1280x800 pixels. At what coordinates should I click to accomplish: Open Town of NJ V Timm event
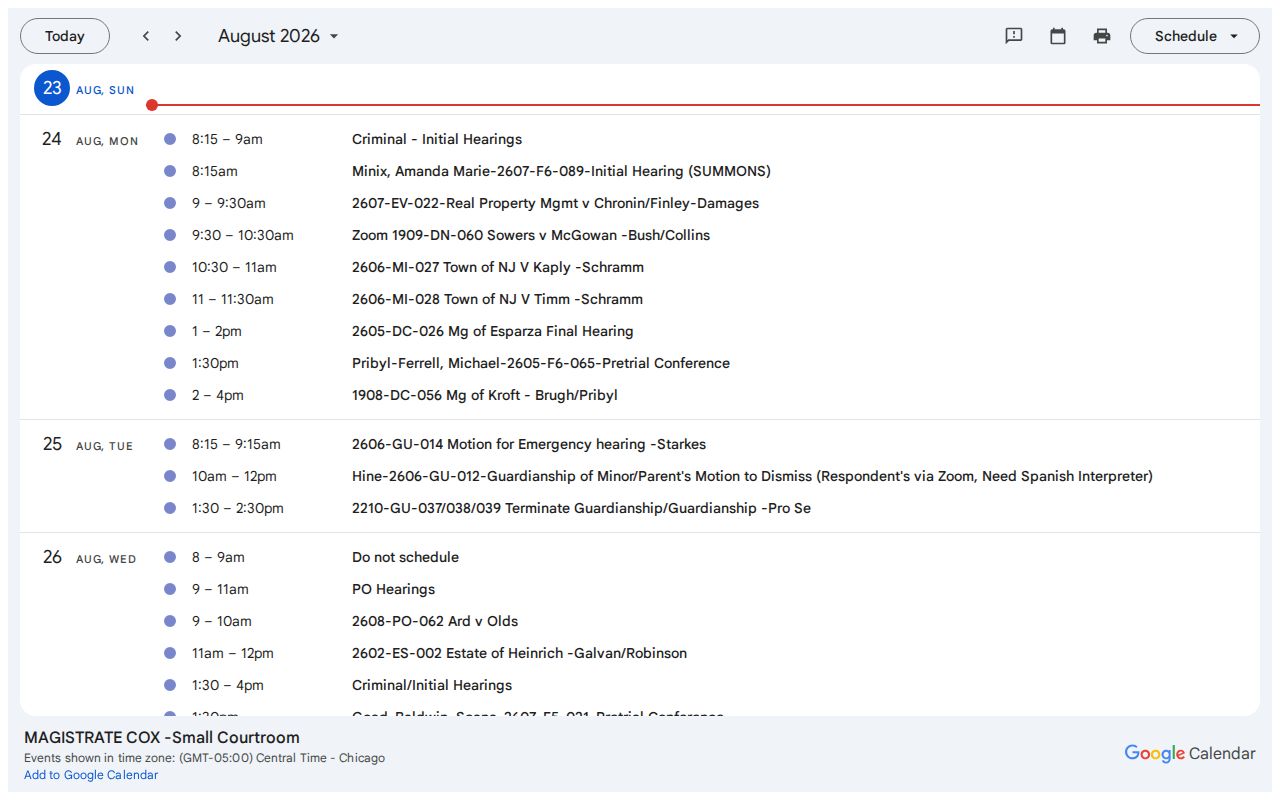coord(497,299)
